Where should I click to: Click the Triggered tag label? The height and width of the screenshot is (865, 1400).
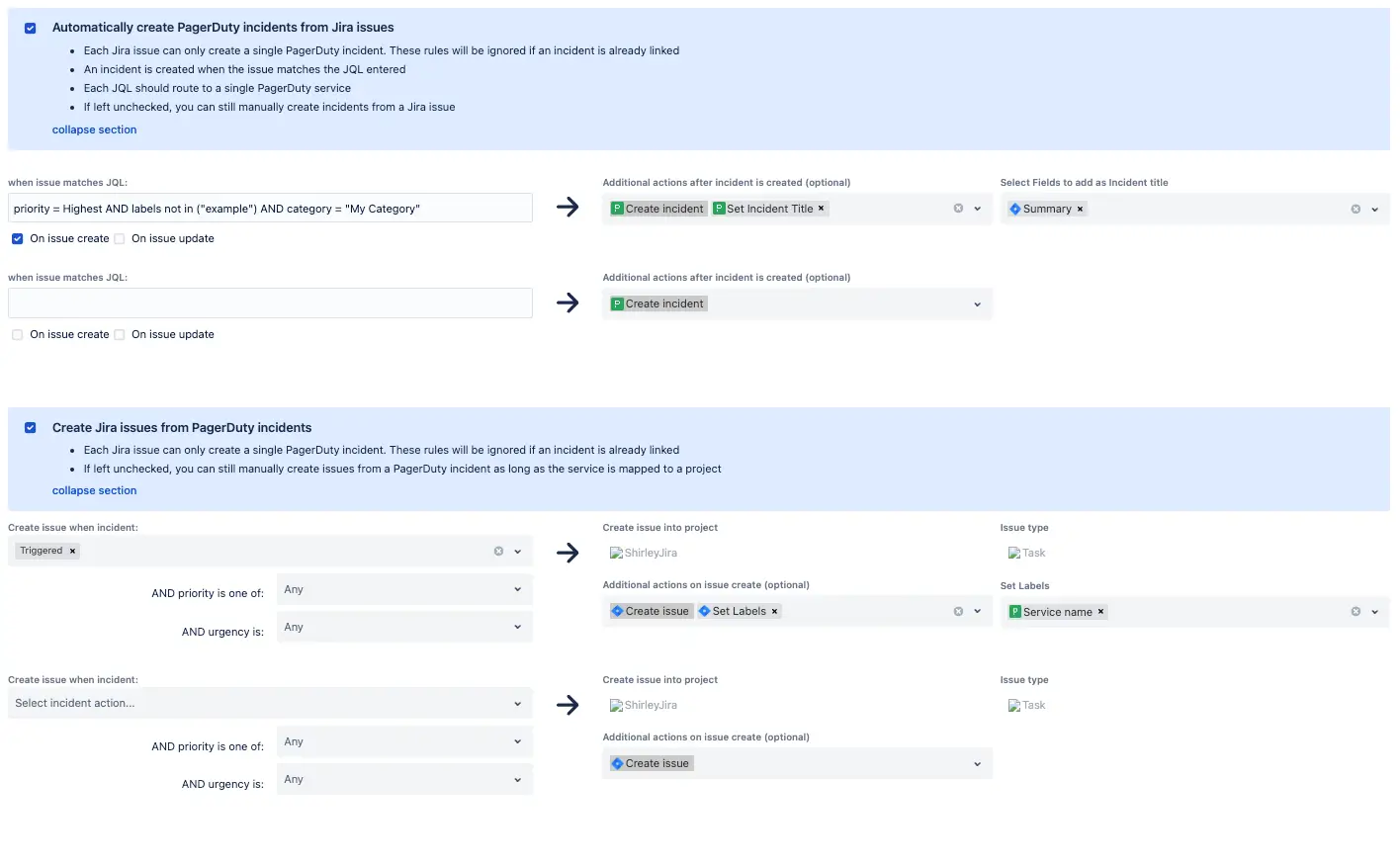[42, 551]
